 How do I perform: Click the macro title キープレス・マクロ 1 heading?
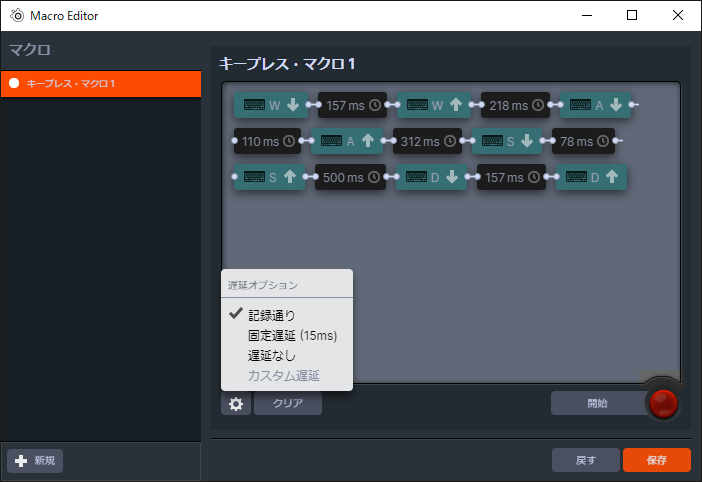coord(287,64)
